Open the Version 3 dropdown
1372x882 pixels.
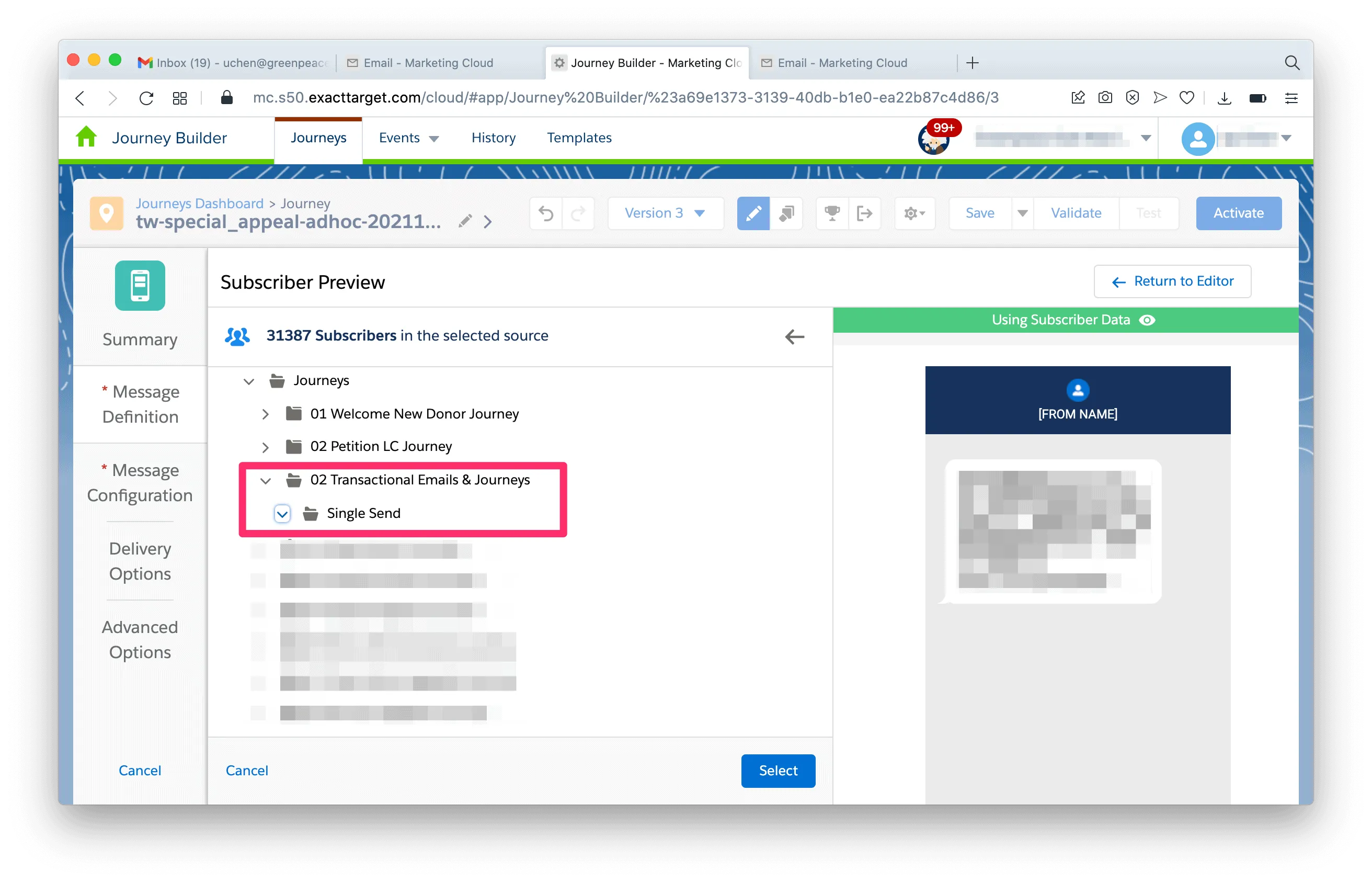tap(665, 213)
